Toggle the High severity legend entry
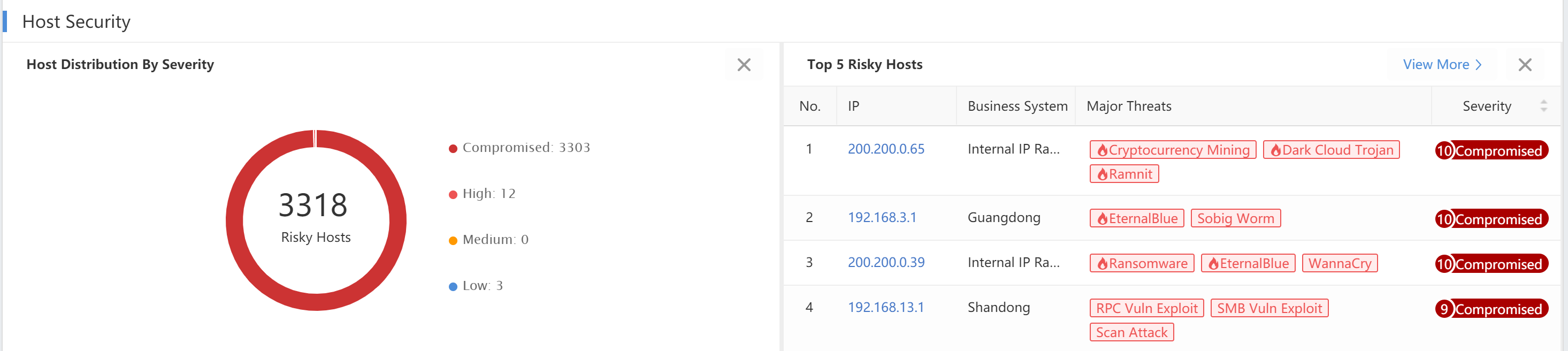The image size is (1568, 351). [482, 194]
